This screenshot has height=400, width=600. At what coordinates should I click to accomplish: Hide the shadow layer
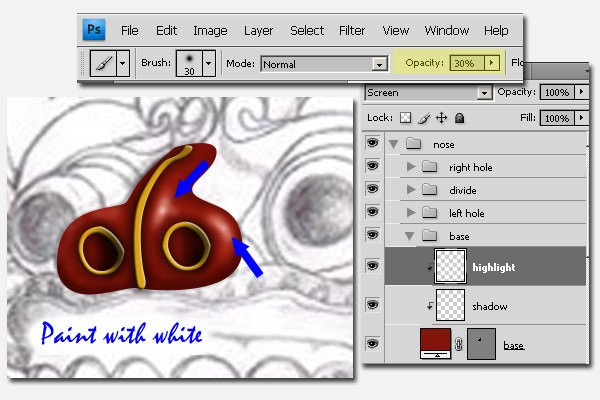(373, 305)
